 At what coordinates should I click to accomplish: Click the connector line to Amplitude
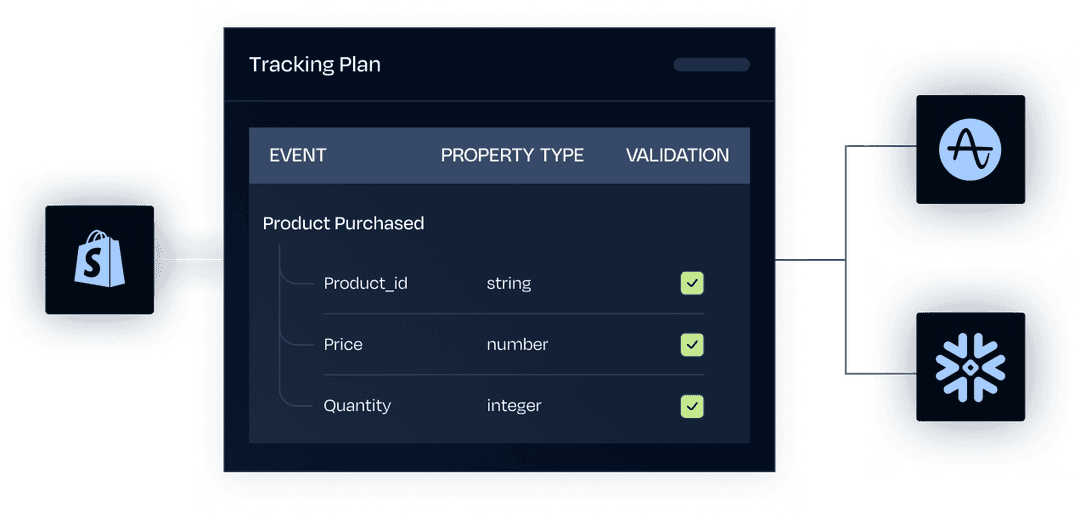point(881,146)
